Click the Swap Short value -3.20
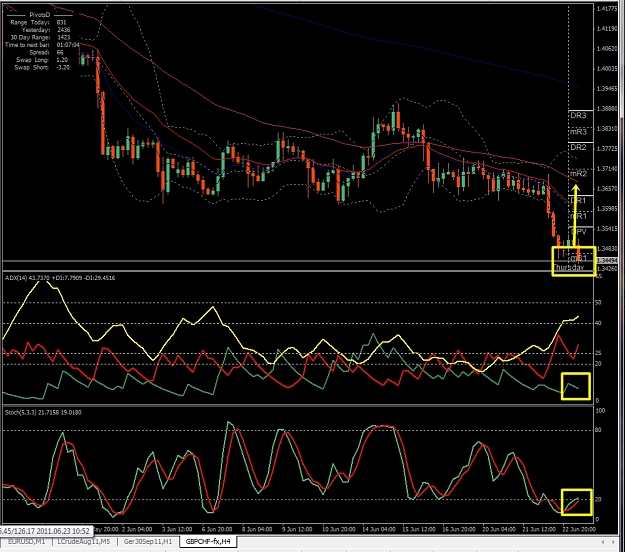This screenshot has width=625, height=552. coord(63,67)
